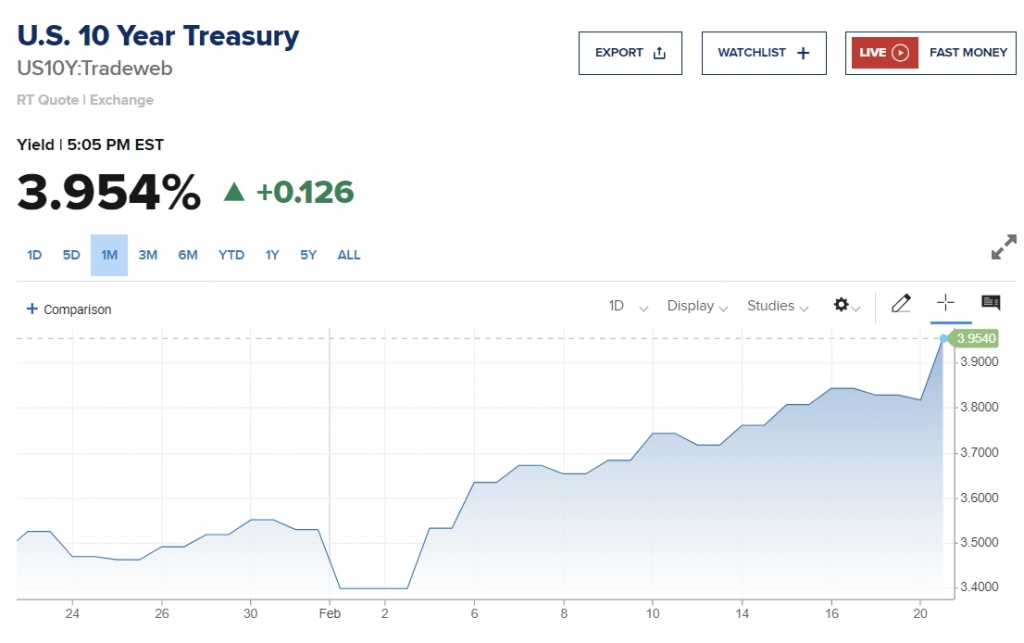
Task: Enable the YTD timeframe view
Action: tap(231, 255)
